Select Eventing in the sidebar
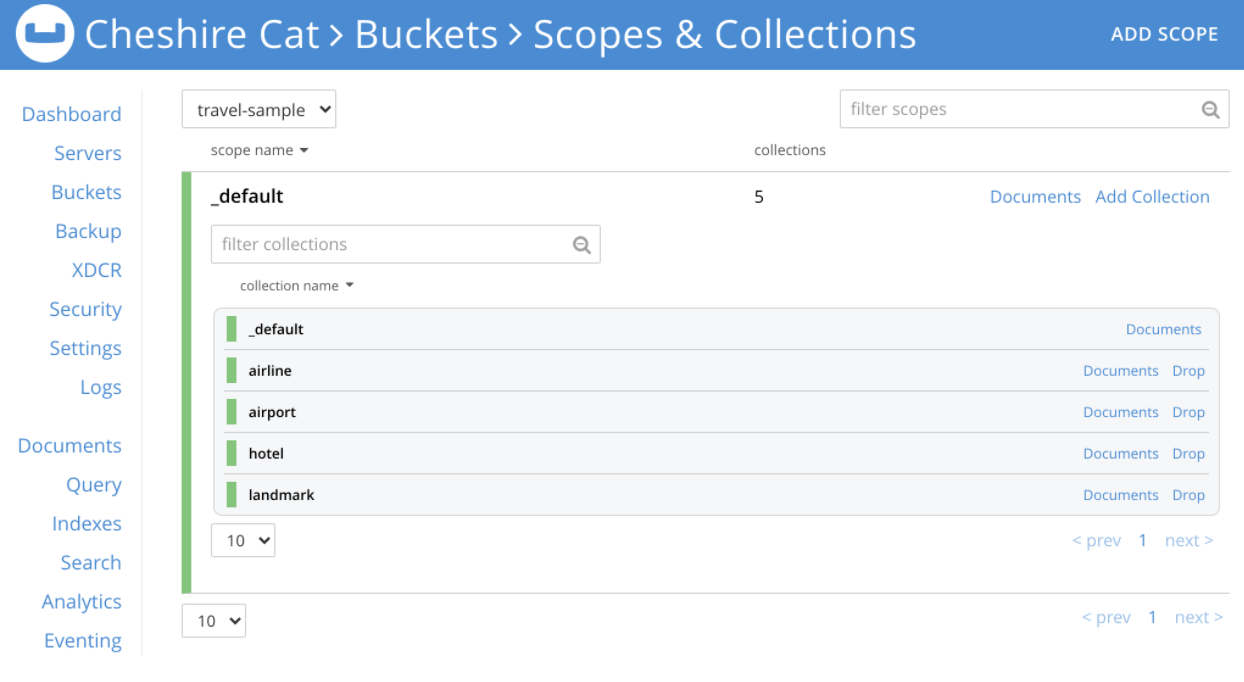The height and width of the screenshot is (682, 1244). (83, 641)
